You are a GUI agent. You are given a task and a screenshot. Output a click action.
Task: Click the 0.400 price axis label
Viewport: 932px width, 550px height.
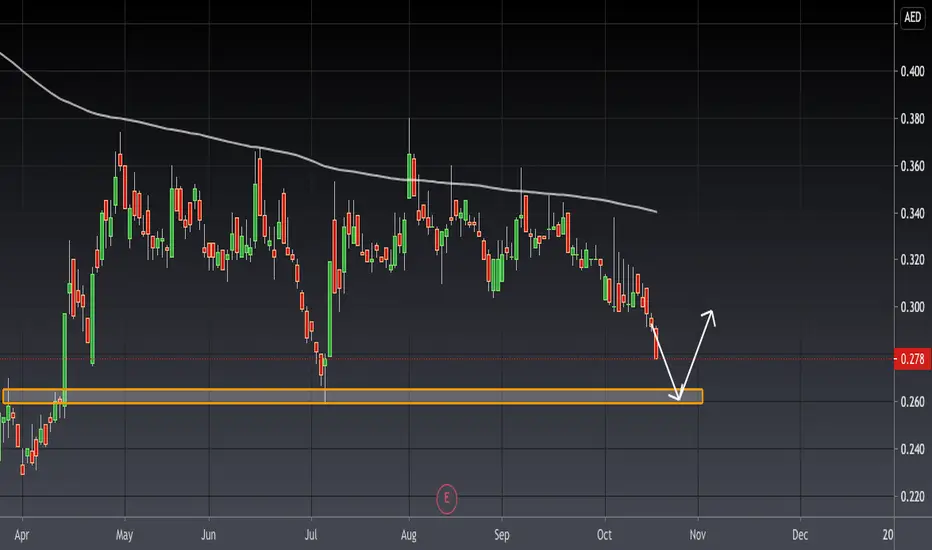pos(912,71)
